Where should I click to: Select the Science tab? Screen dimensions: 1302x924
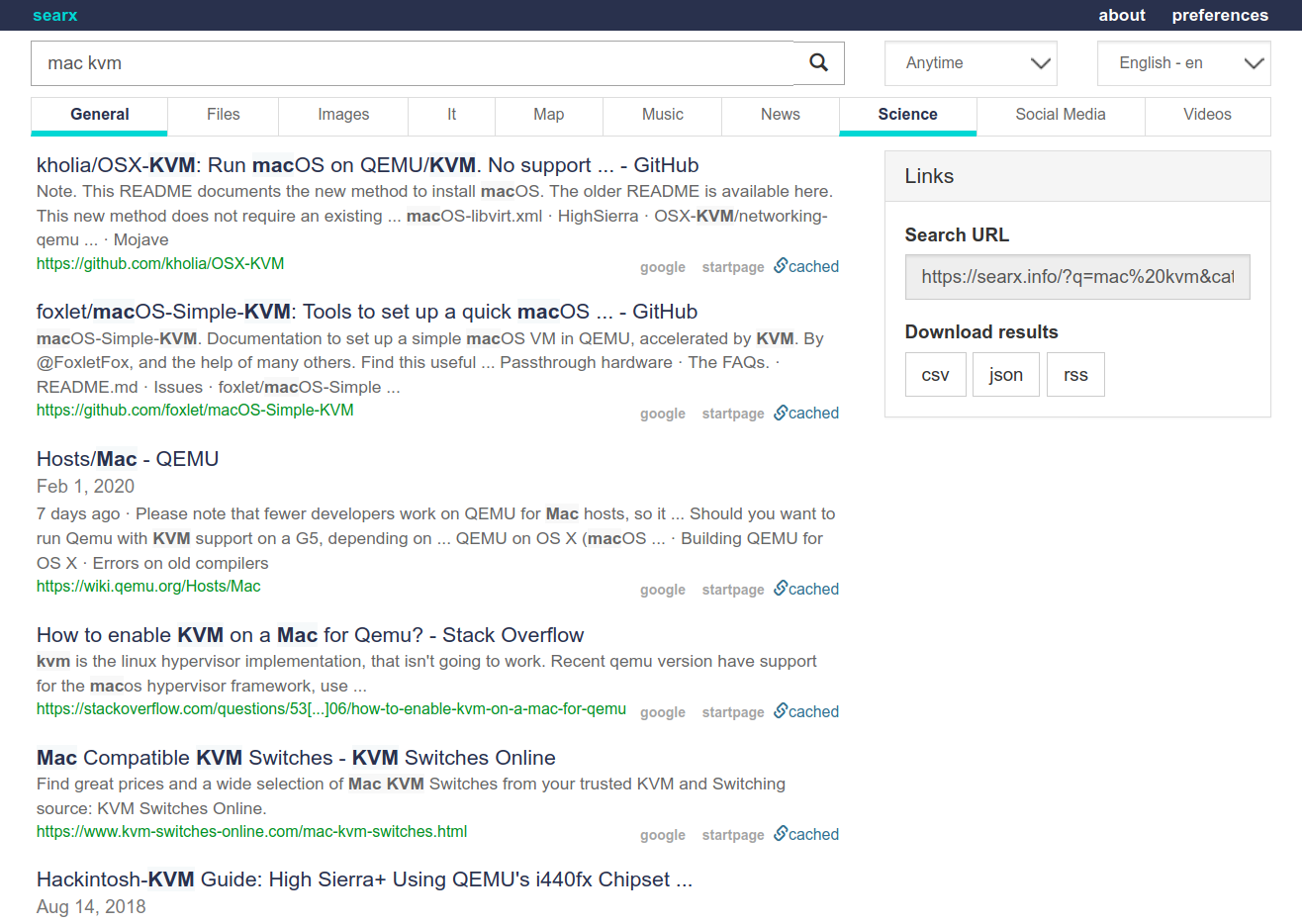908,115
